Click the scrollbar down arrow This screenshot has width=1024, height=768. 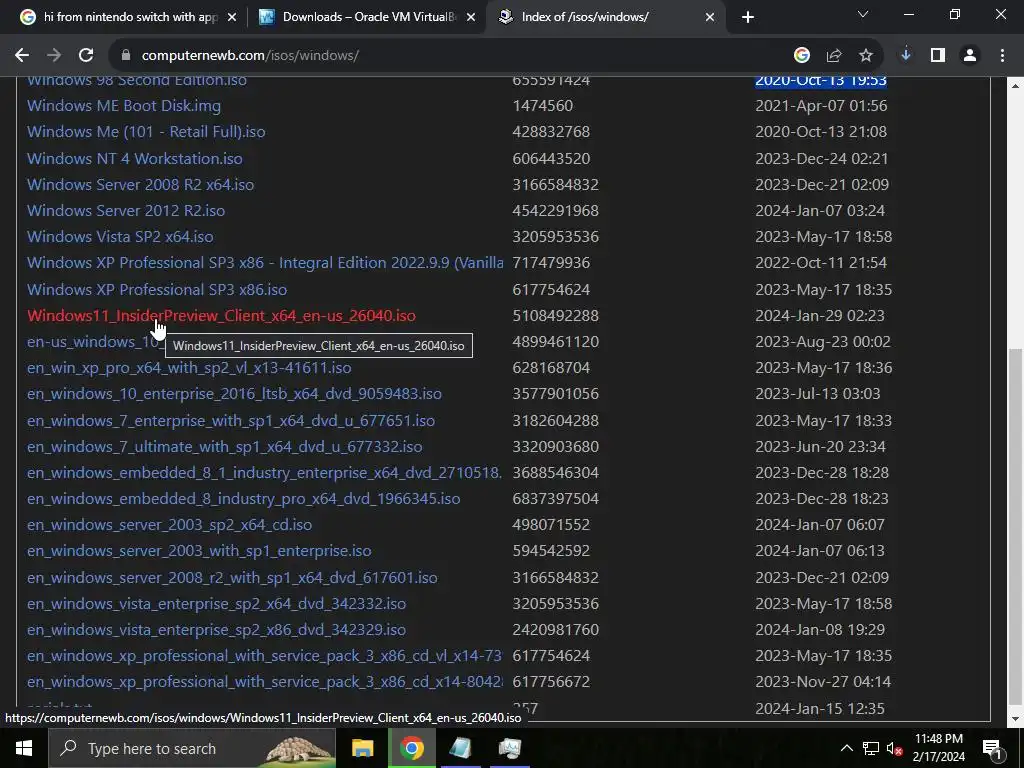(1016, 719)
